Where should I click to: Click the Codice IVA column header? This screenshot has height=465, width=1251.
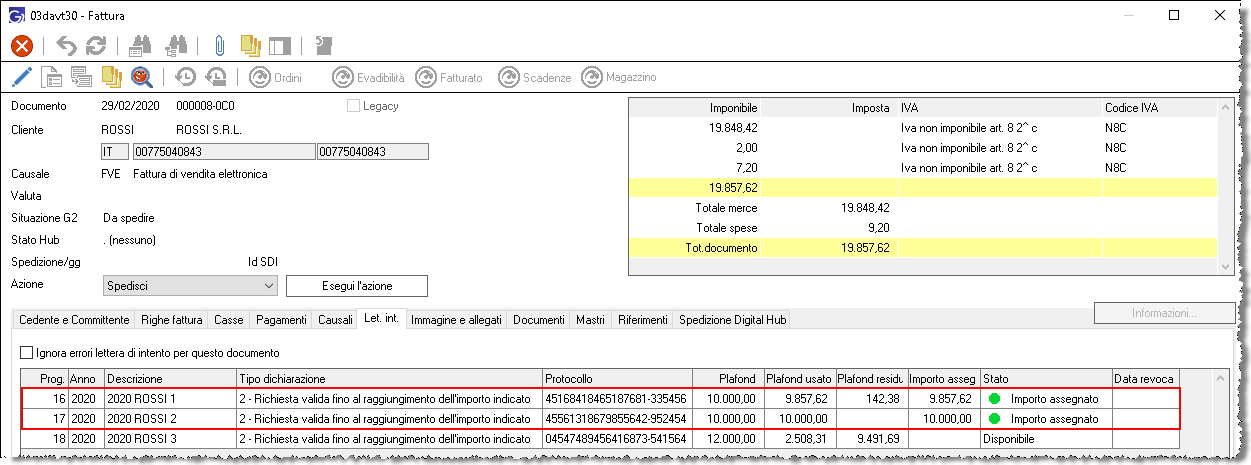1158,107
